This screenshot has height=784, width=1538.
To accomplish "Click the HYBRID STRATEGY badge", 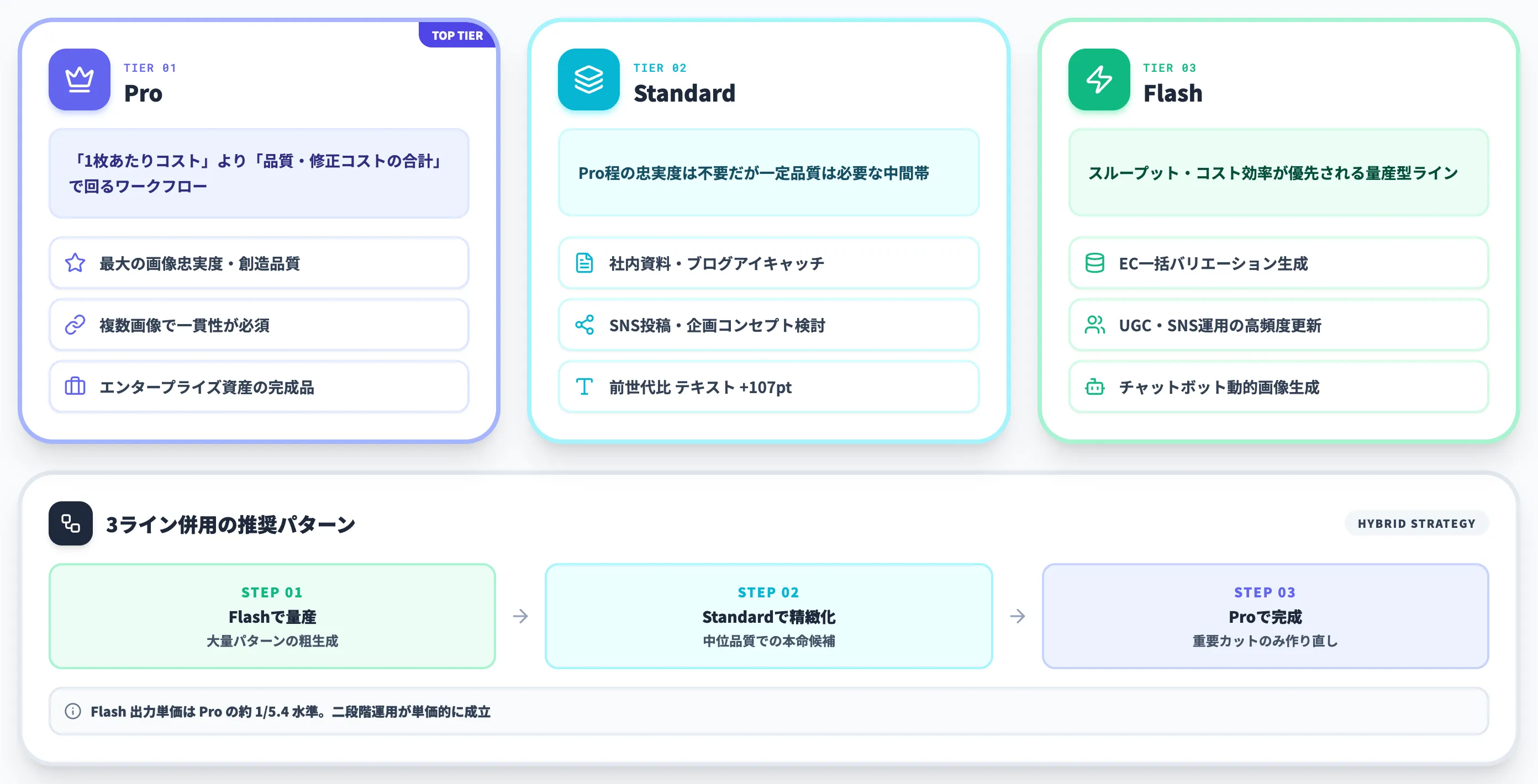I will [1416, 524].
